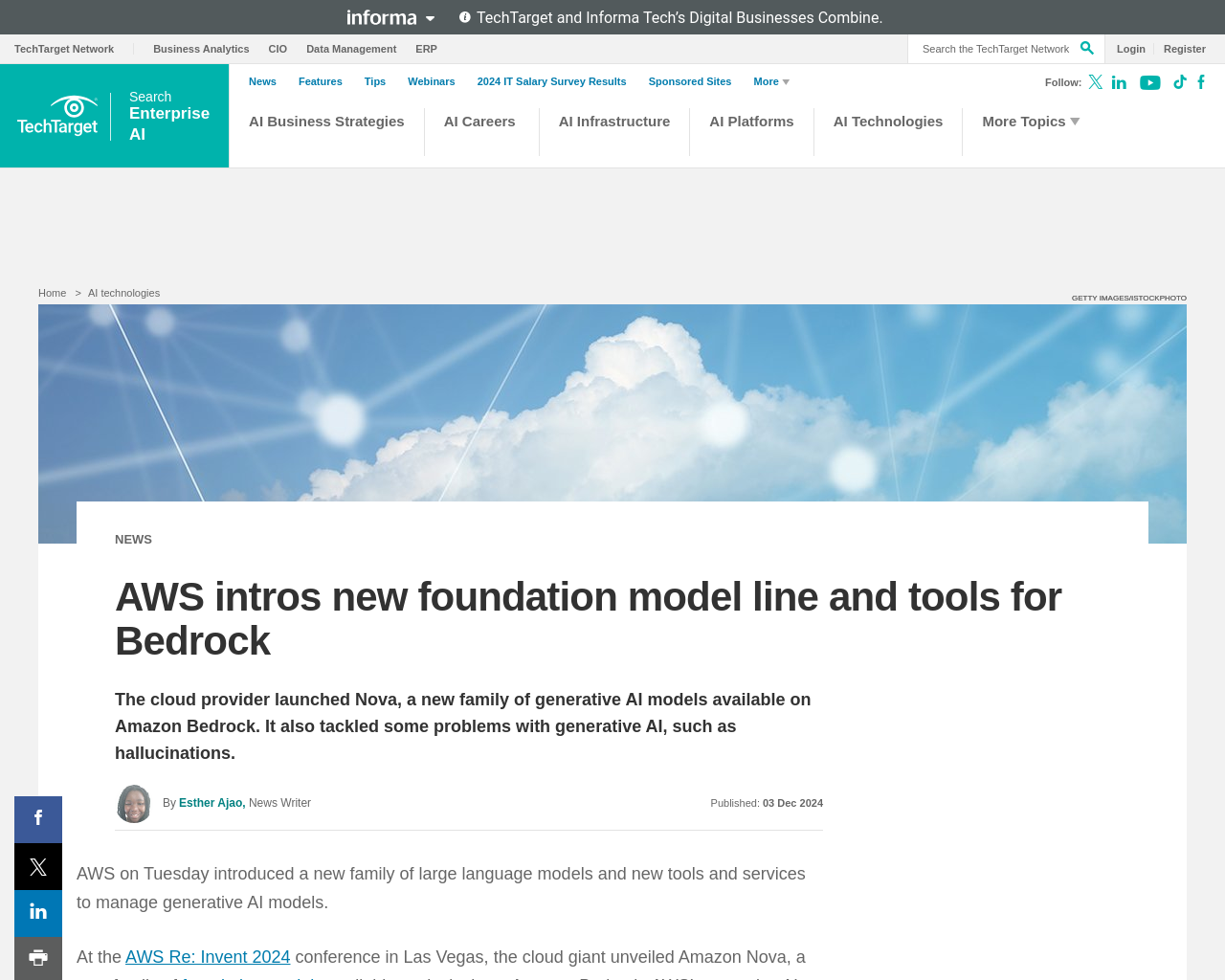This screenshot has width=1225, height=980.
Task: Expand the More dropdown in top nav
Action: point(771,81)
